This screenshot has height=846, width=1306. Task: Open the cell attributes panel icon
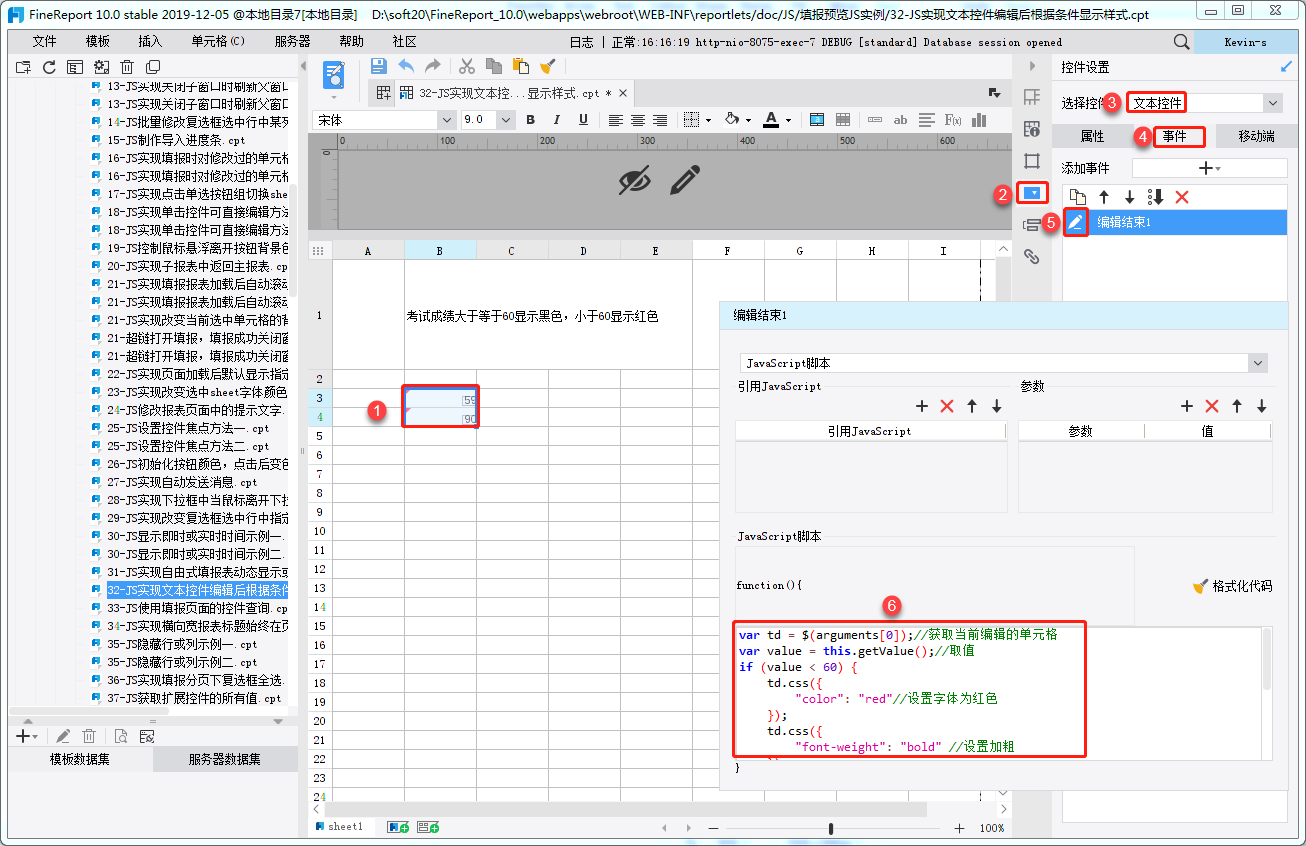pyautogui.click(x=1032, y=129)
